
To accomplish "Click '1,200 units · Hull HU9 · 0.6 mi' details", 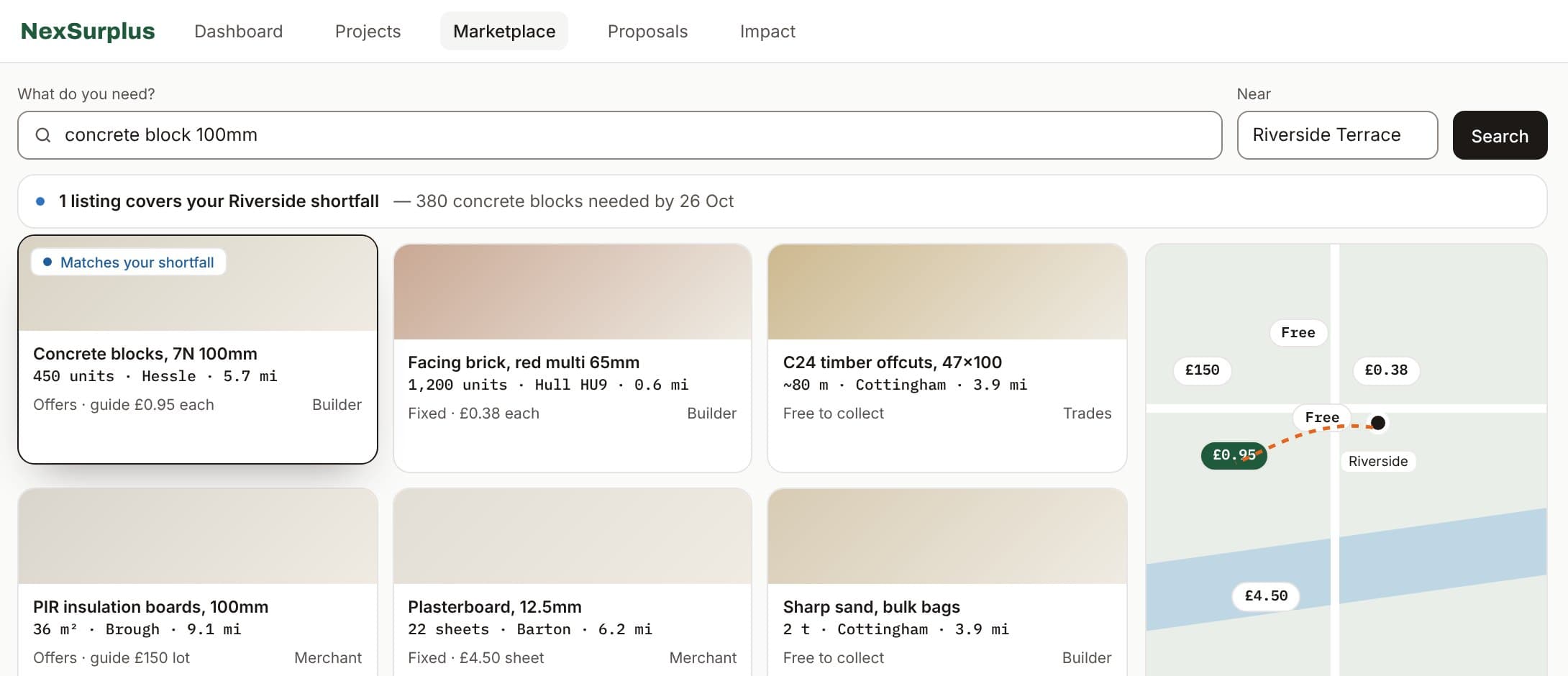I will tap(548, 385).
